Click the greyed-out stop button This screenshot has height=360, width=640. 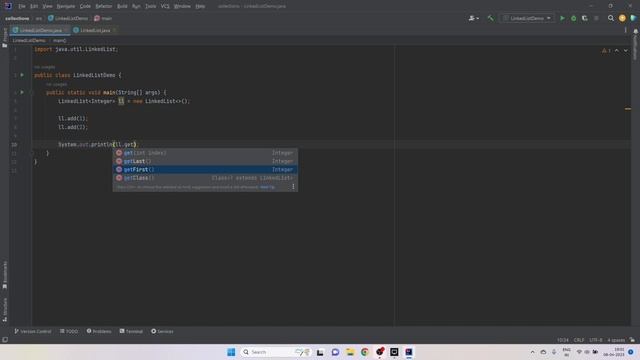[596, 18]
